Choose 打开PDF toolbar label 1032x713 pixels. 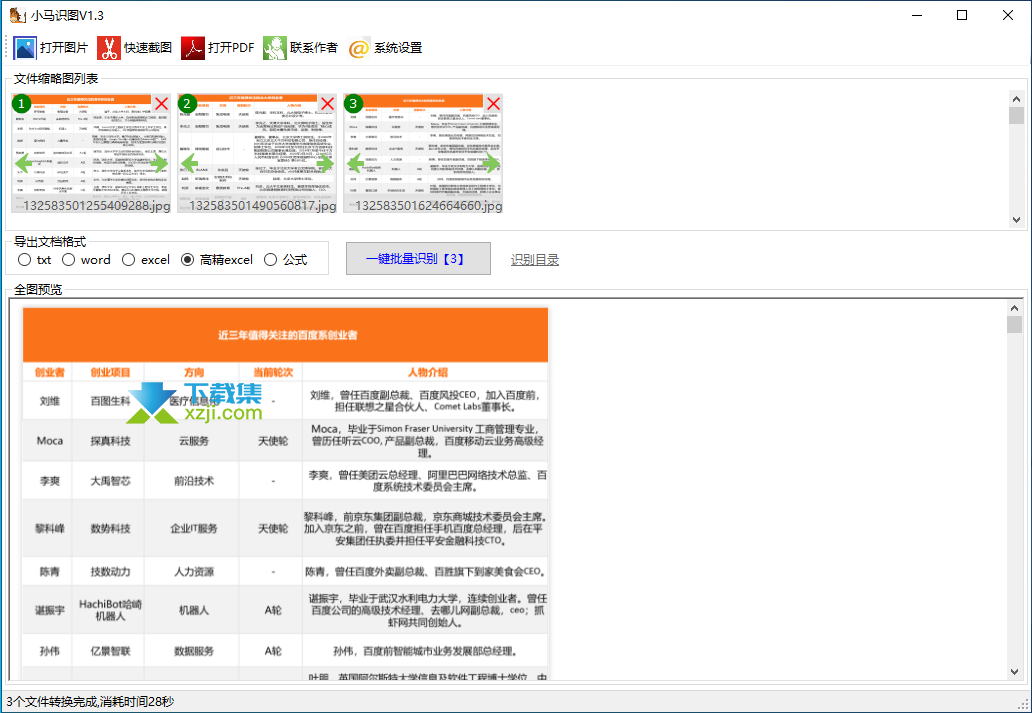(x=231, y=48)
